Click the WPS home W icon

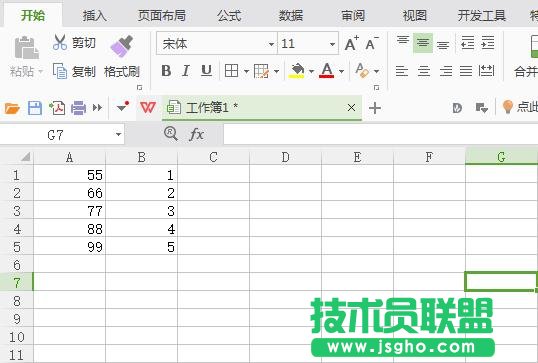coord(148,107)
